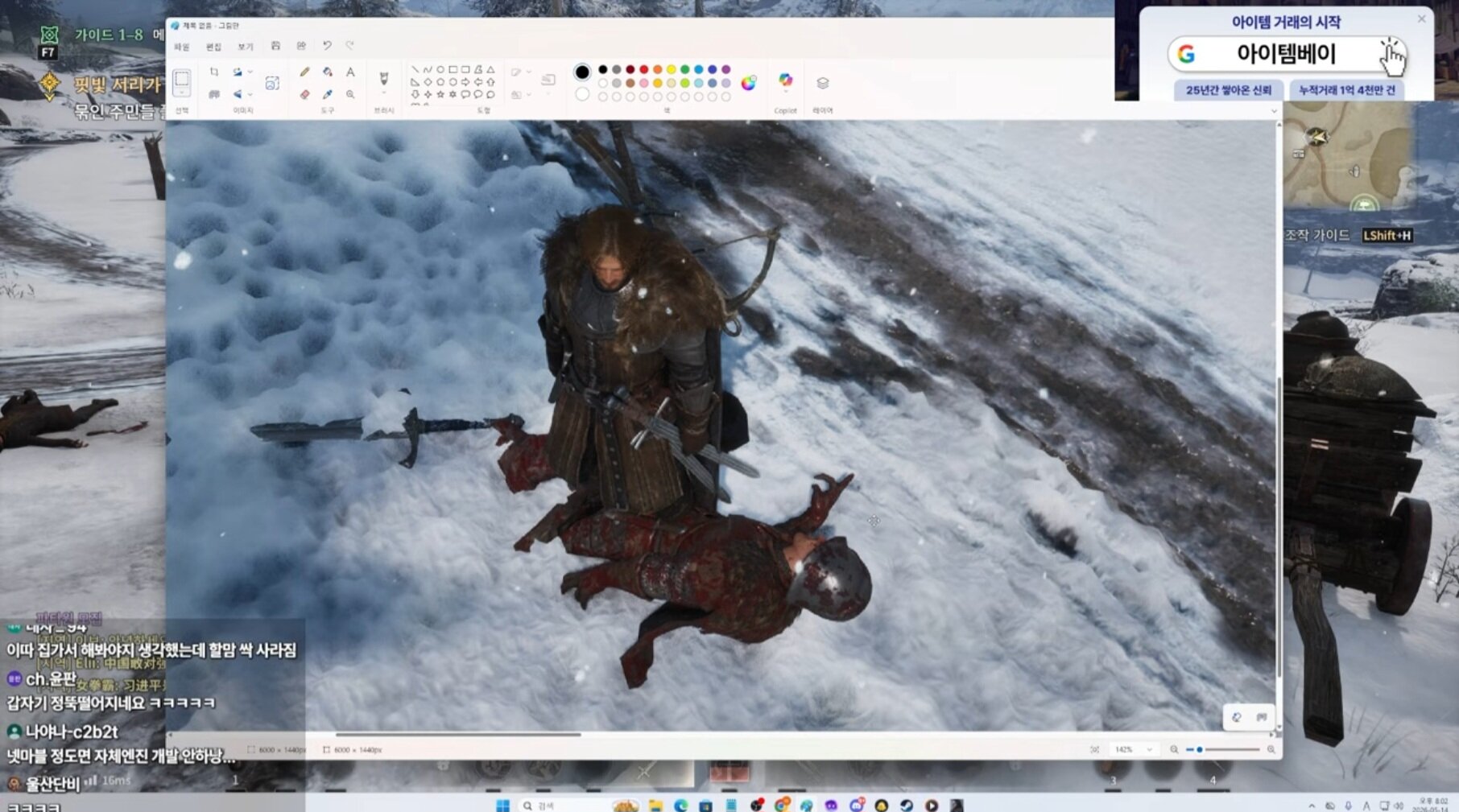Click the game minimap behind Paint
The width and height of the screenshot is (1459, 812).
point(1348,156)
